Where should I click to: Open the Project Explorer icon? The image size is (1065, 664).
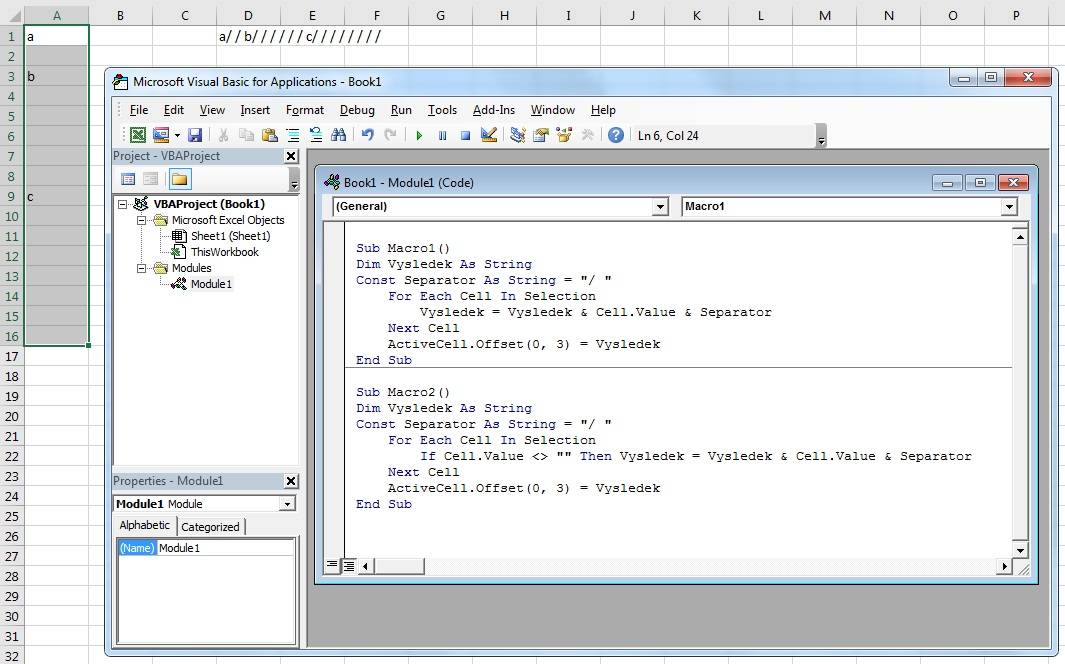(x=518, y=135)
